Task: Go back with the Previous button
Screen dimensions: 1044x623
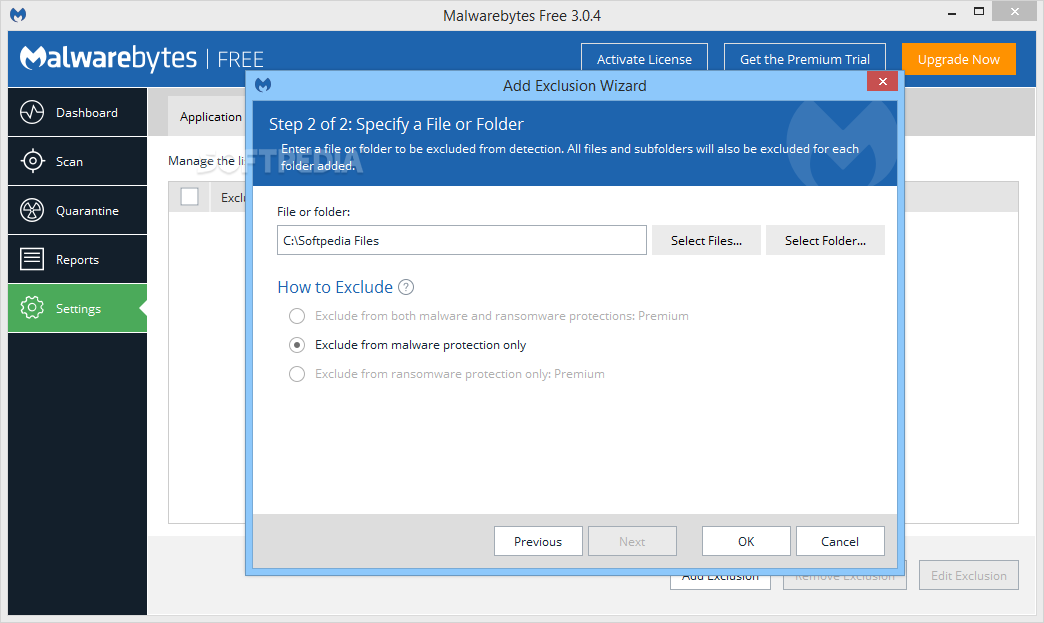Action: pos(538,541)
